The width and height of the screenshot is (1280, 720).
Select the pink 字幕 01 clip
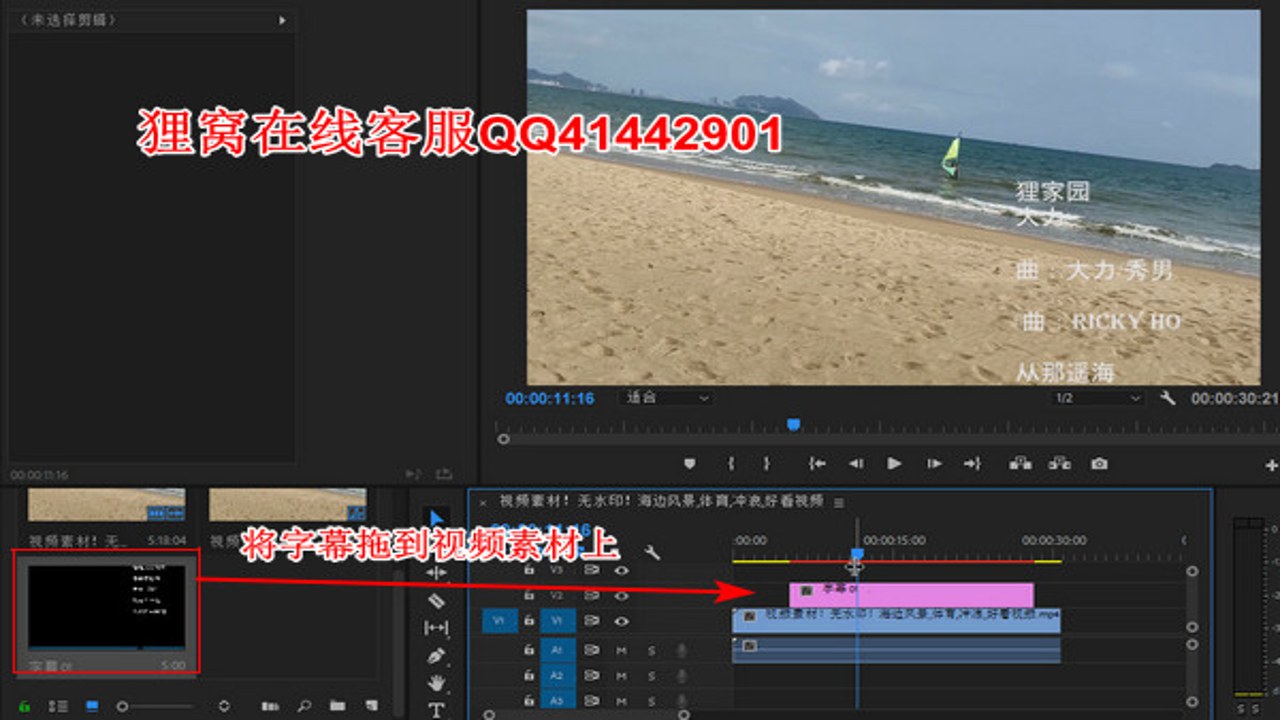click(x=911, y=595)
